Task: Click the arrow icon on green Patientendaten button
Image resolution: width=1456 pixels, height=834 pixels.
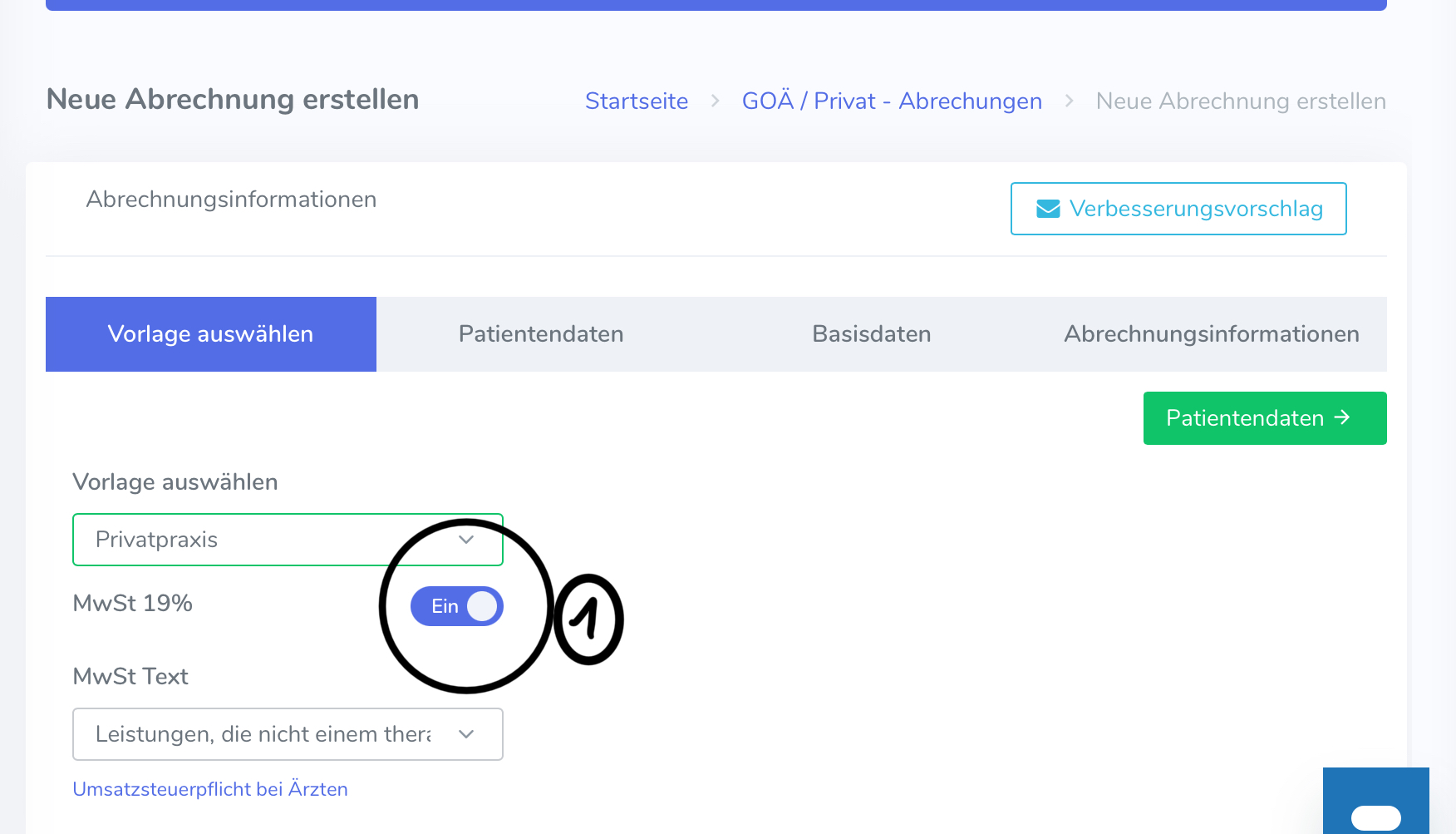Action: tap(1342, 417)
